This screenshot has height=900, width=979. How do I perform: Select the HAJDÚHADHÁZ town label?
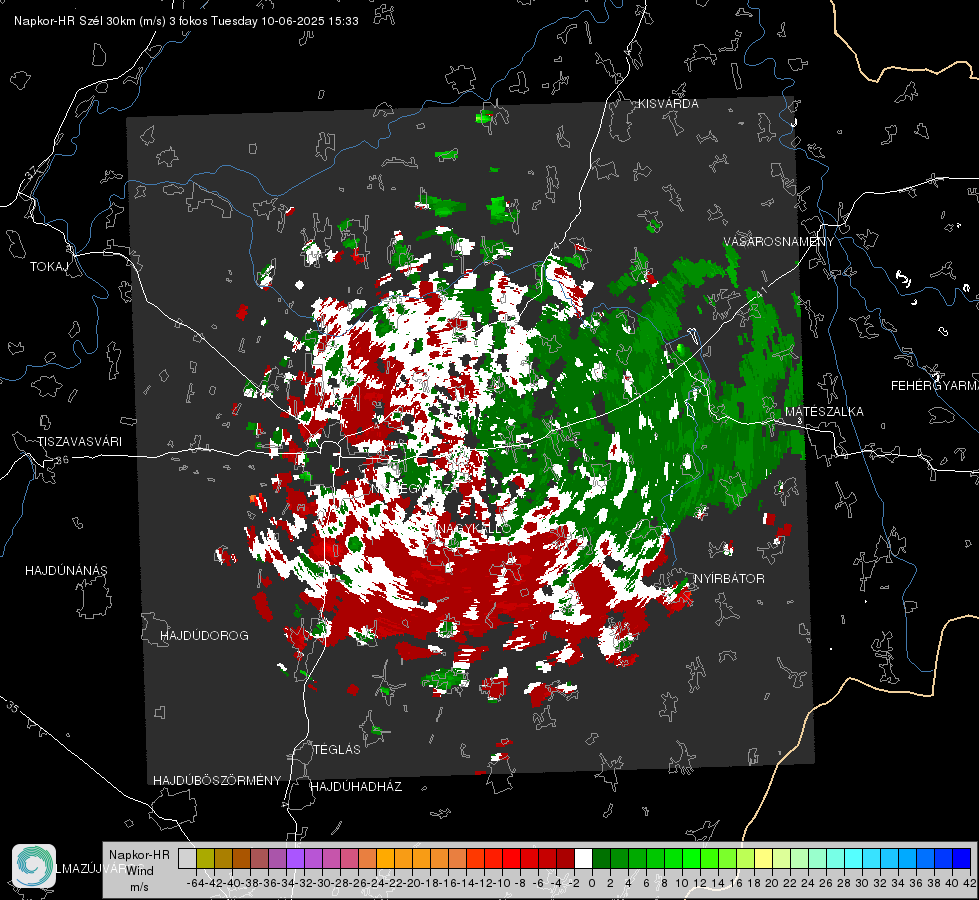click(356, 787)
